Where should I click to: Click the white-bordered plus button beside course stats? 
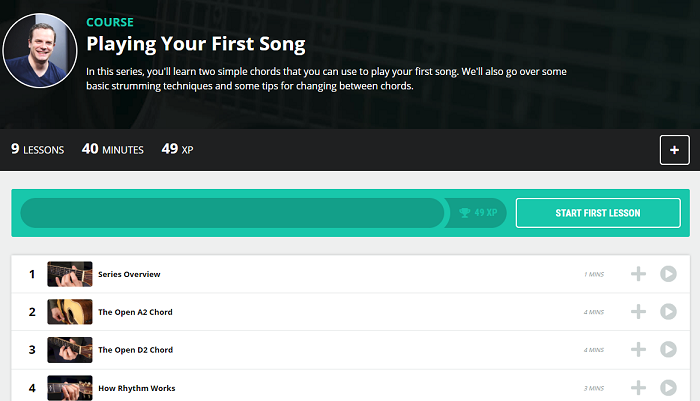click(x=674, y=150)
